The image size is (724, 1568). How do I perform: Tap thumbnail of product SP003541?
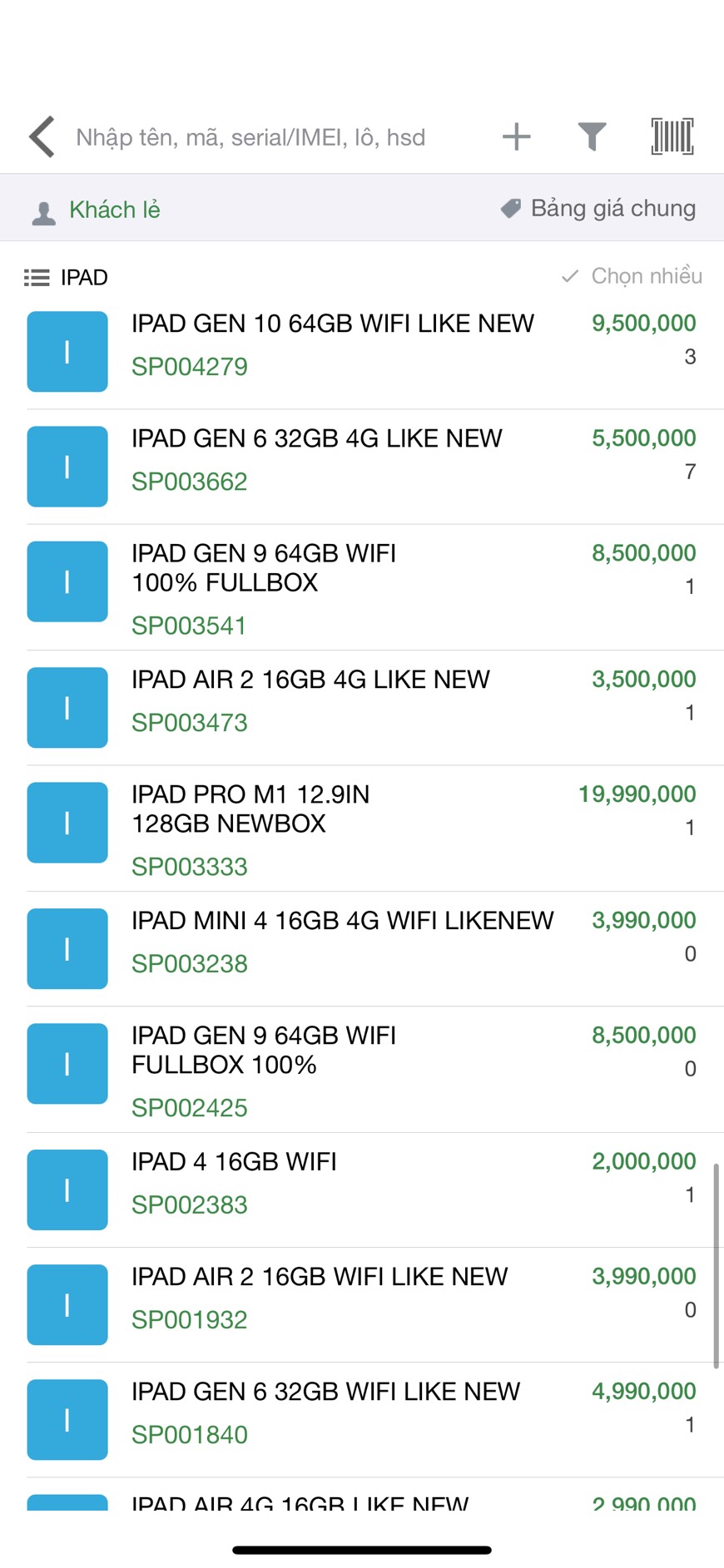pos(67,581)
